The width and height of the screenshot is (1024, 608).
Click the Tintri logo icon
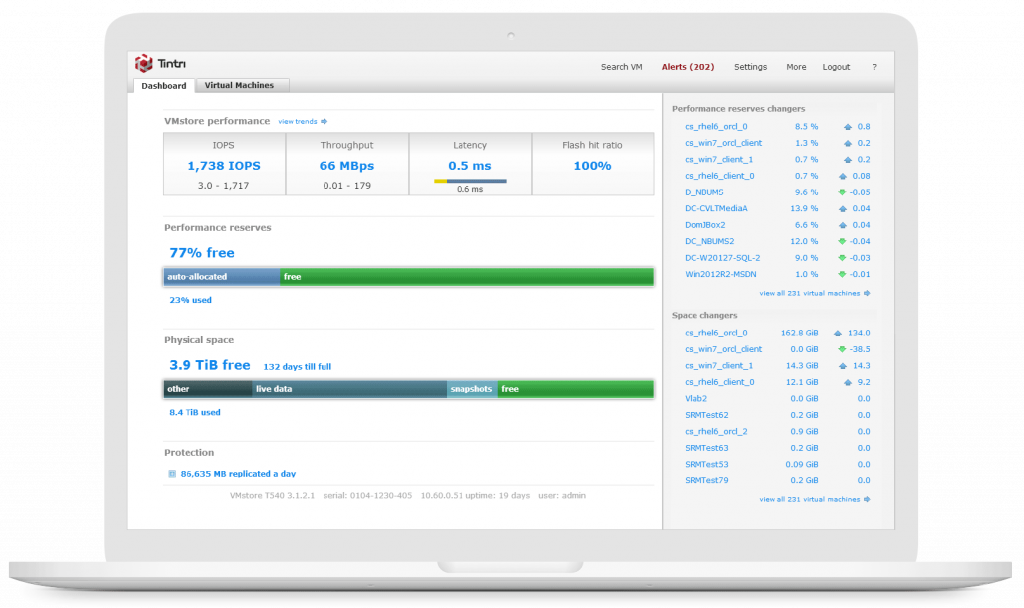point(144,63)
